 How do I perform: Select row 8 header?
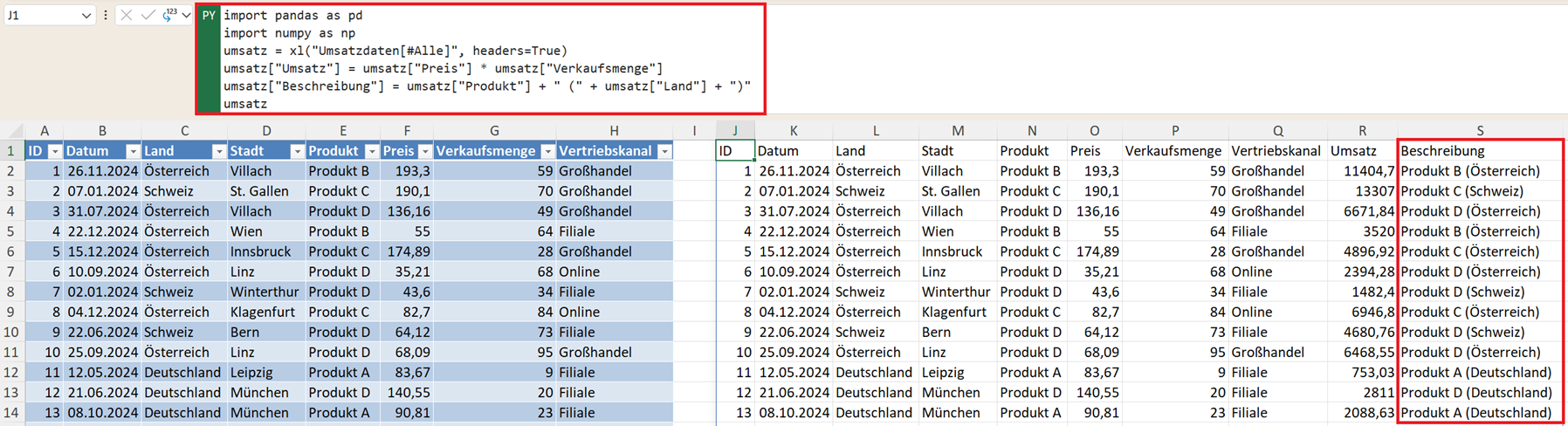(x=11, y=292)
